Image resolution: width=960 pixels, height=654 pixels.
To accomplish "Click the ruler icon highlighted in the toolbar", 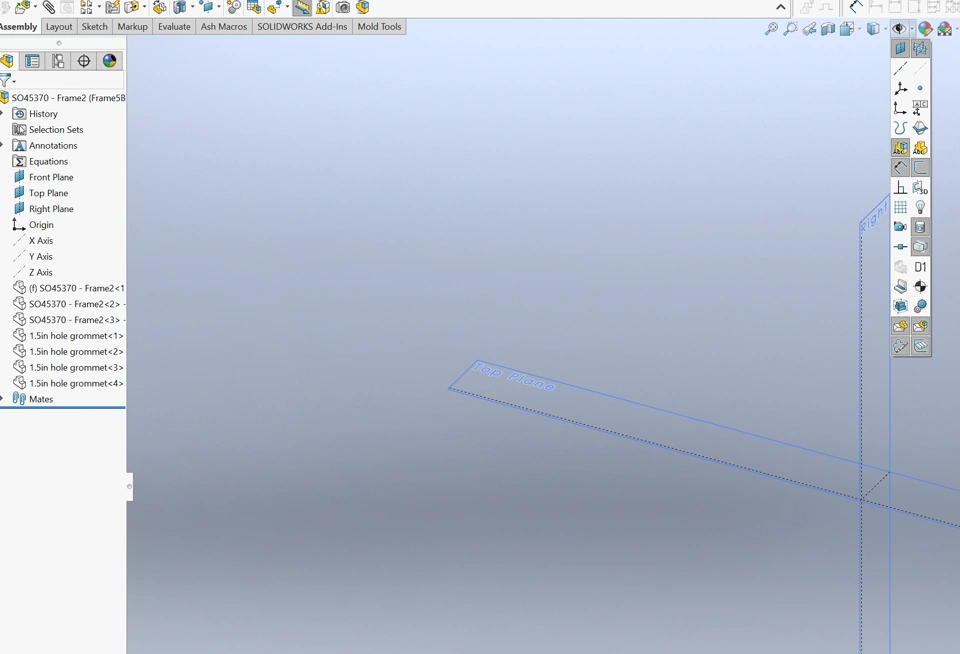I will (302, 7).
